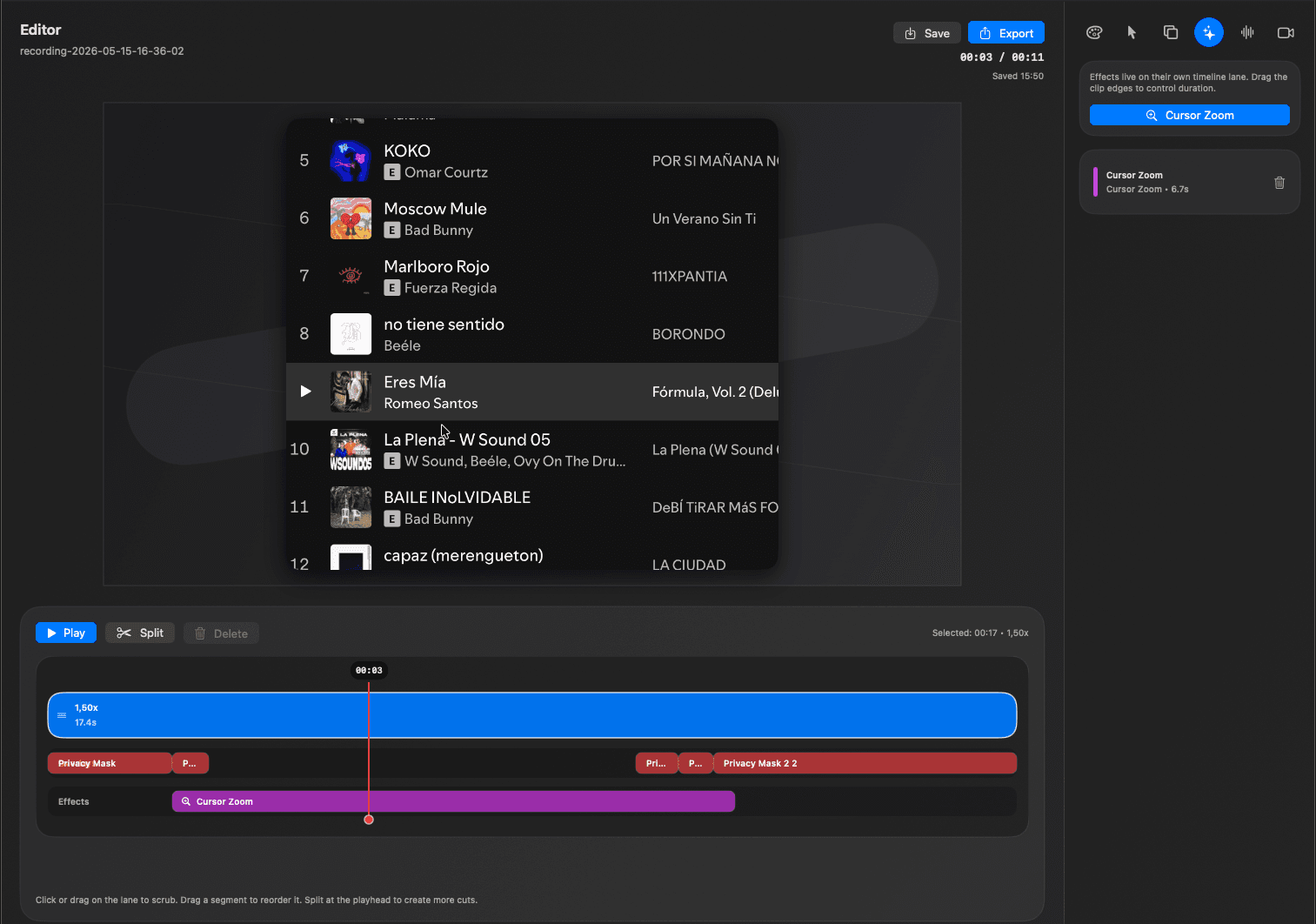Play the timeline
Screen dimensions: 1316x924
click(66, 633)
